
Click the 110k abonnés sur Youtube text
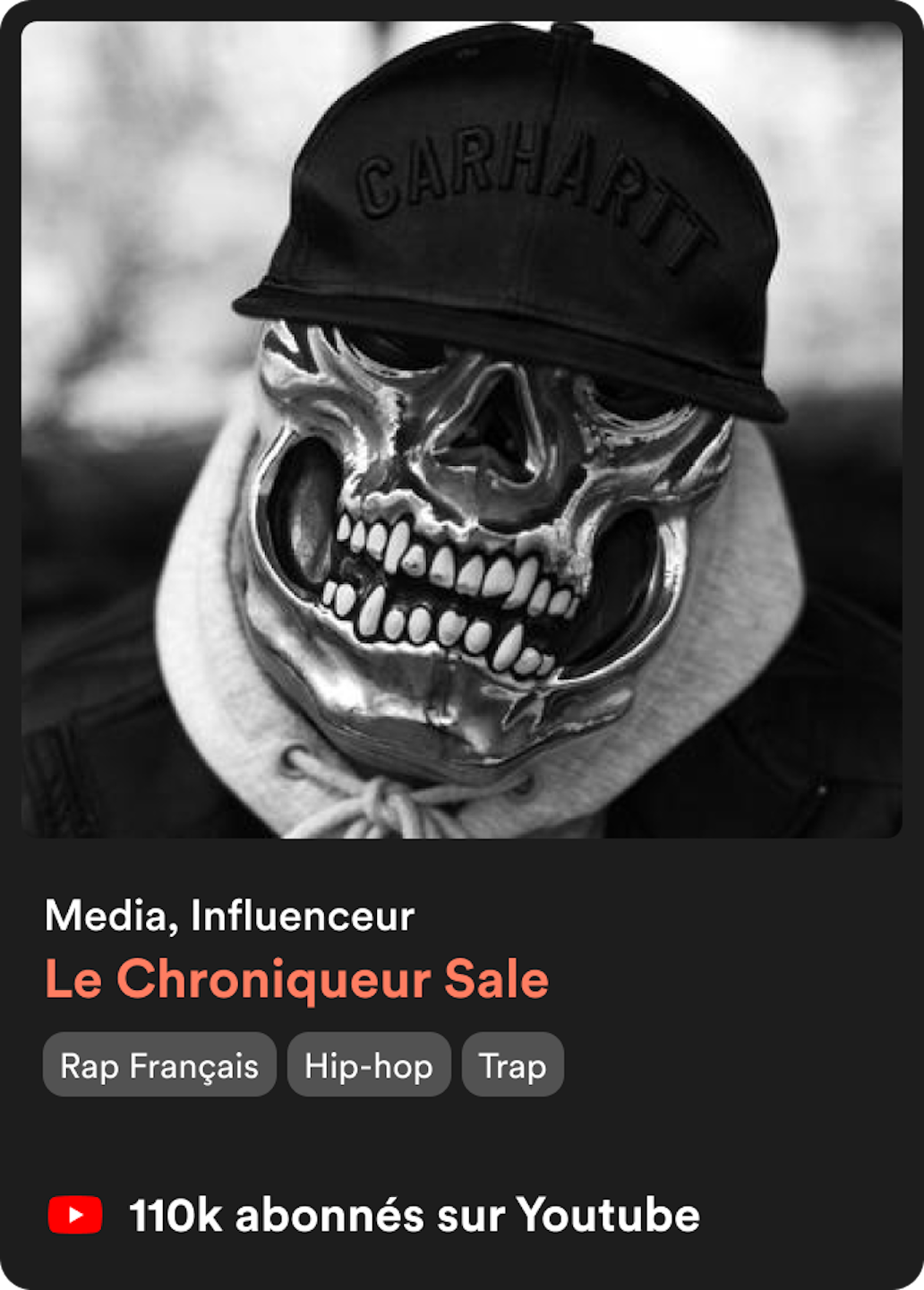[x=415, y=1216]
